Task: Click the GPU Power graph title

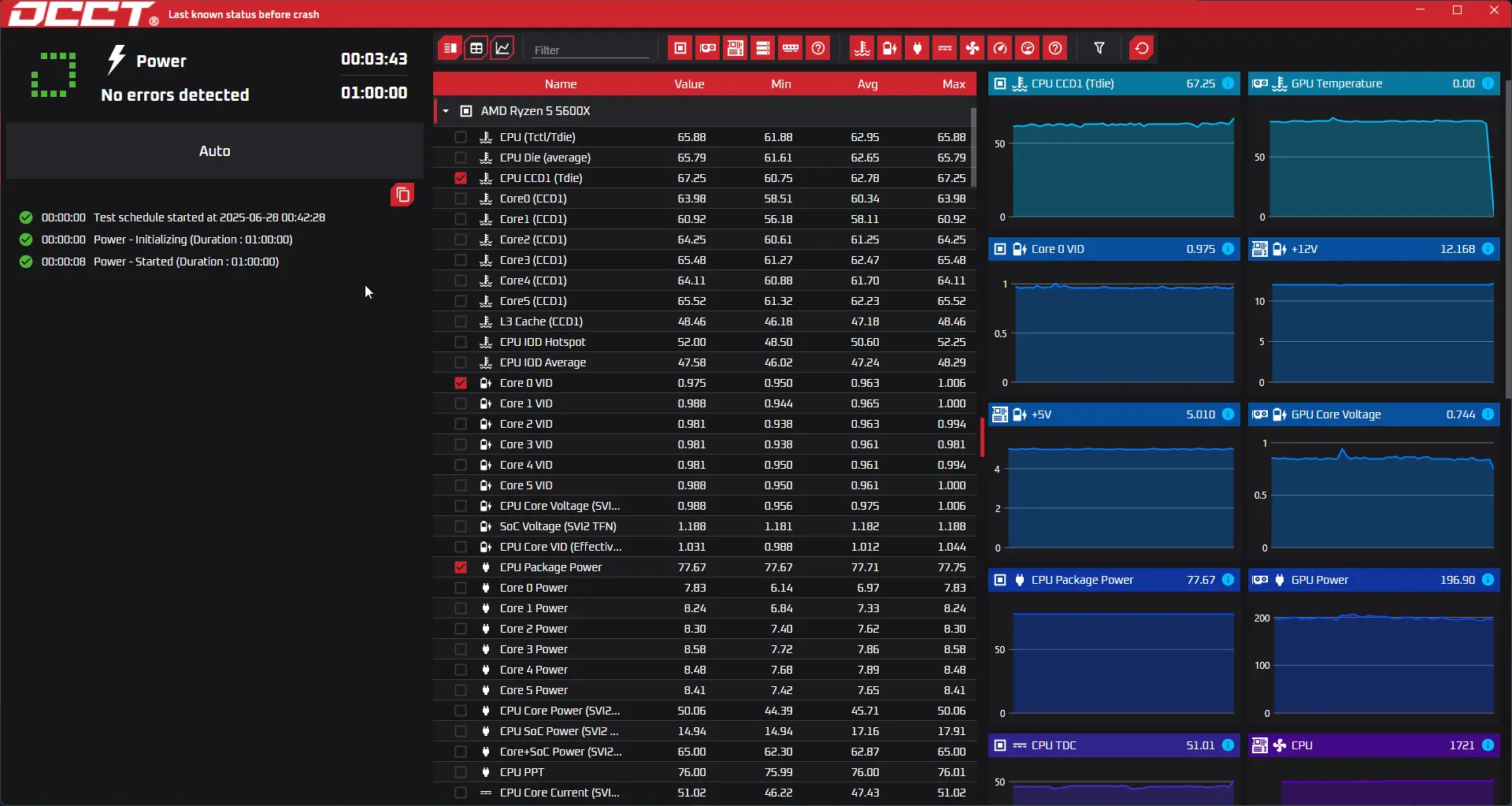Action: point(1320,580)
